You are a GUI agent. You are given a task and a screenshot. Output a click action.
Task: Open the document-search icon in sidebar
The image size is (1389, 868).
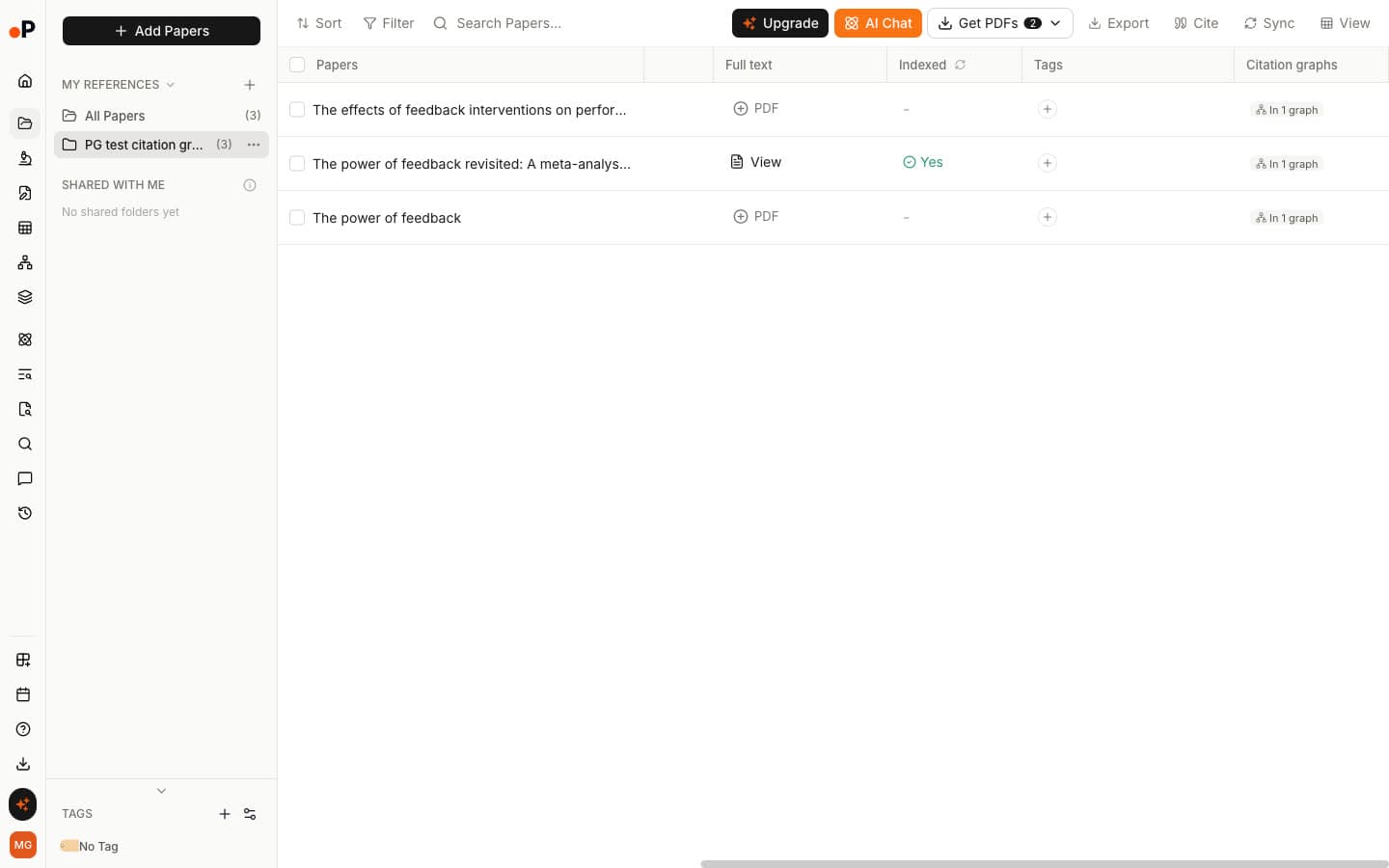tap(25, 409)
